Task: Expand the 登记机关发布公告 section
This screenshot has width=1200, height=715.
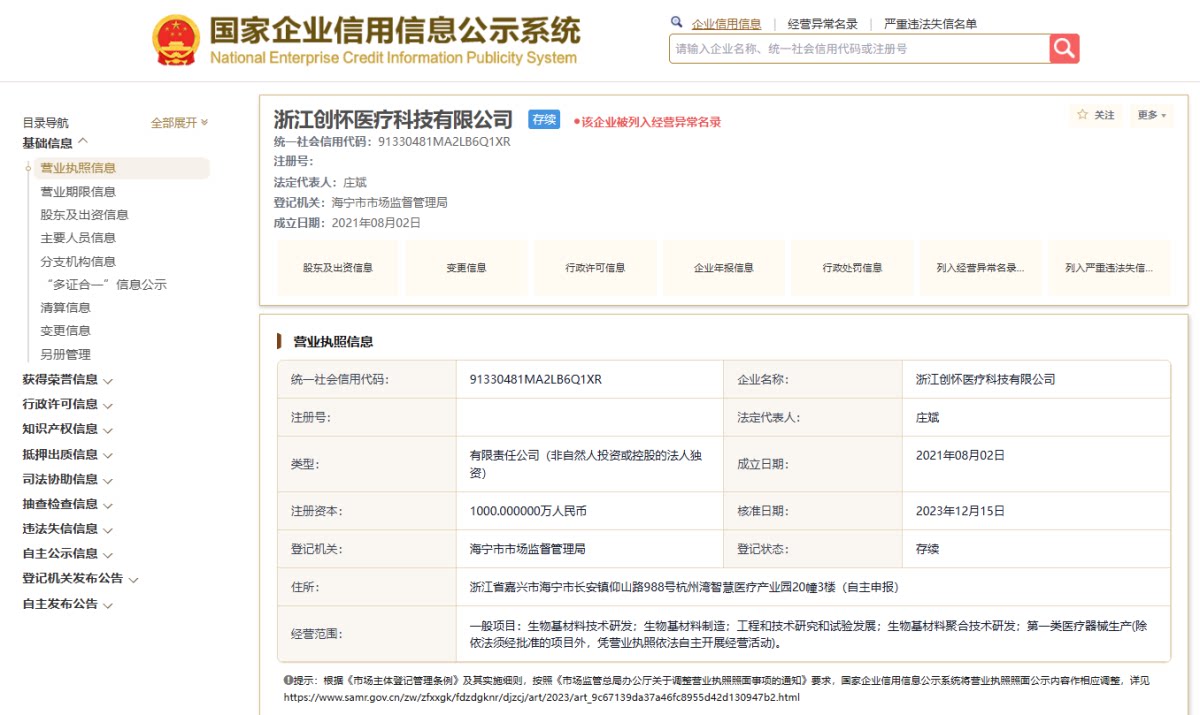Action: tap(80, 579)
